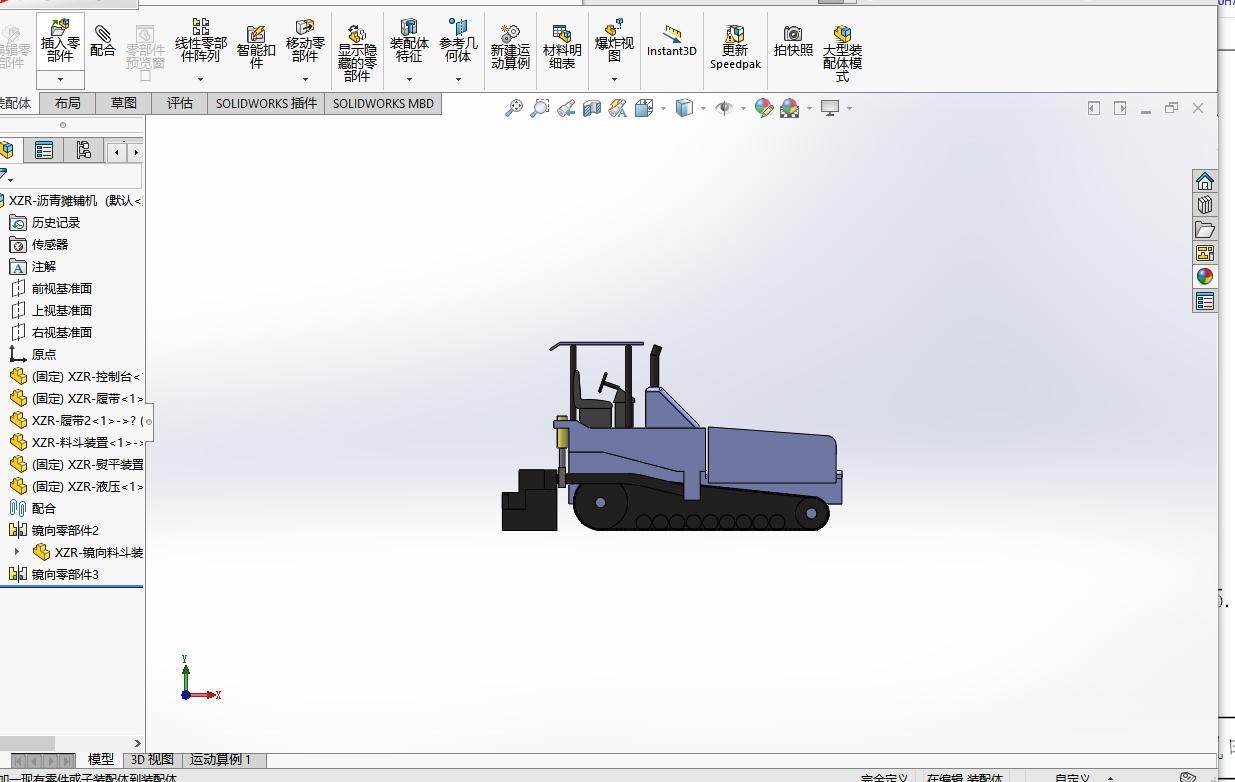Viewport: 1235px width, 782px height.
Task: Click Take Snapshot (拍快照) camera icon
Action: (793, 40)
